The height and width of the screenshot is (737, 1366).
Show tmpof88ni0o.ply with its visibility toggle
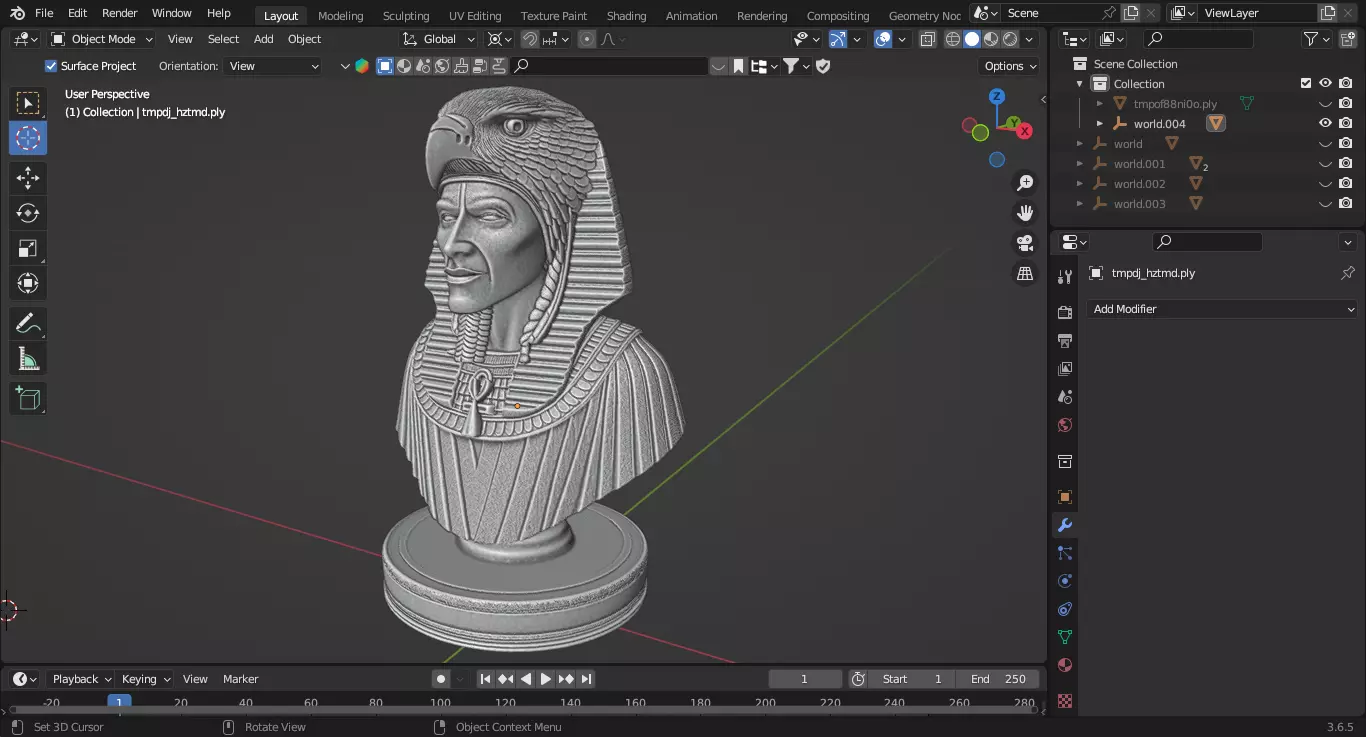pos(1325,103)
